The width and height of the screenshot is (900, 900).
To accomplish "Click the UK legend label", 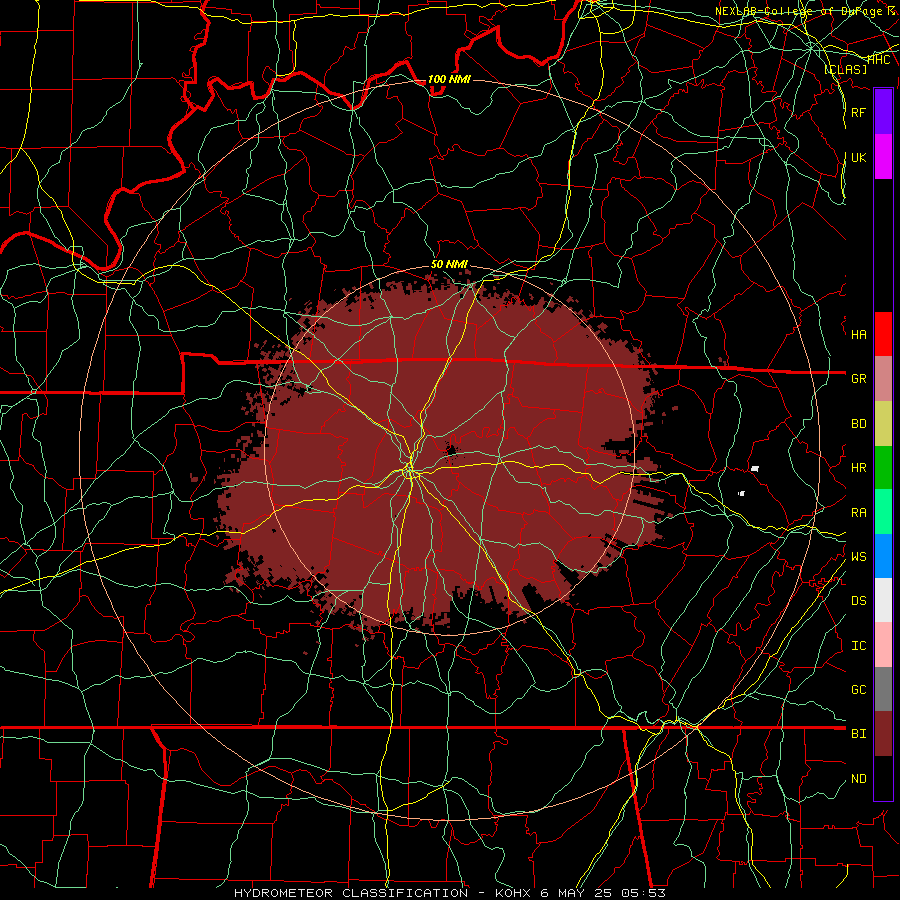I will [x=858, y=157].
